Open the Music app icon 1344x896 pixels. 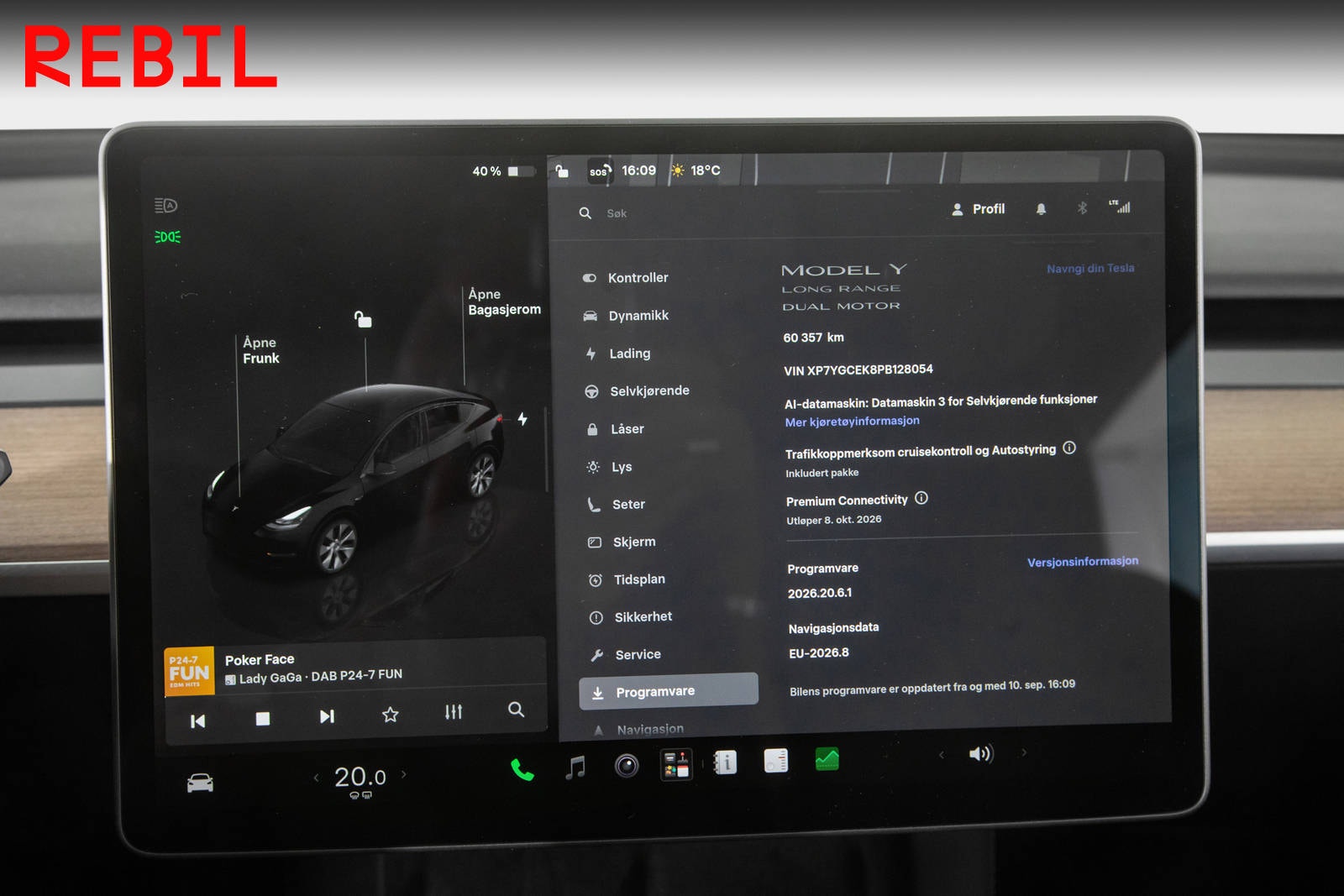click(575, 768)
